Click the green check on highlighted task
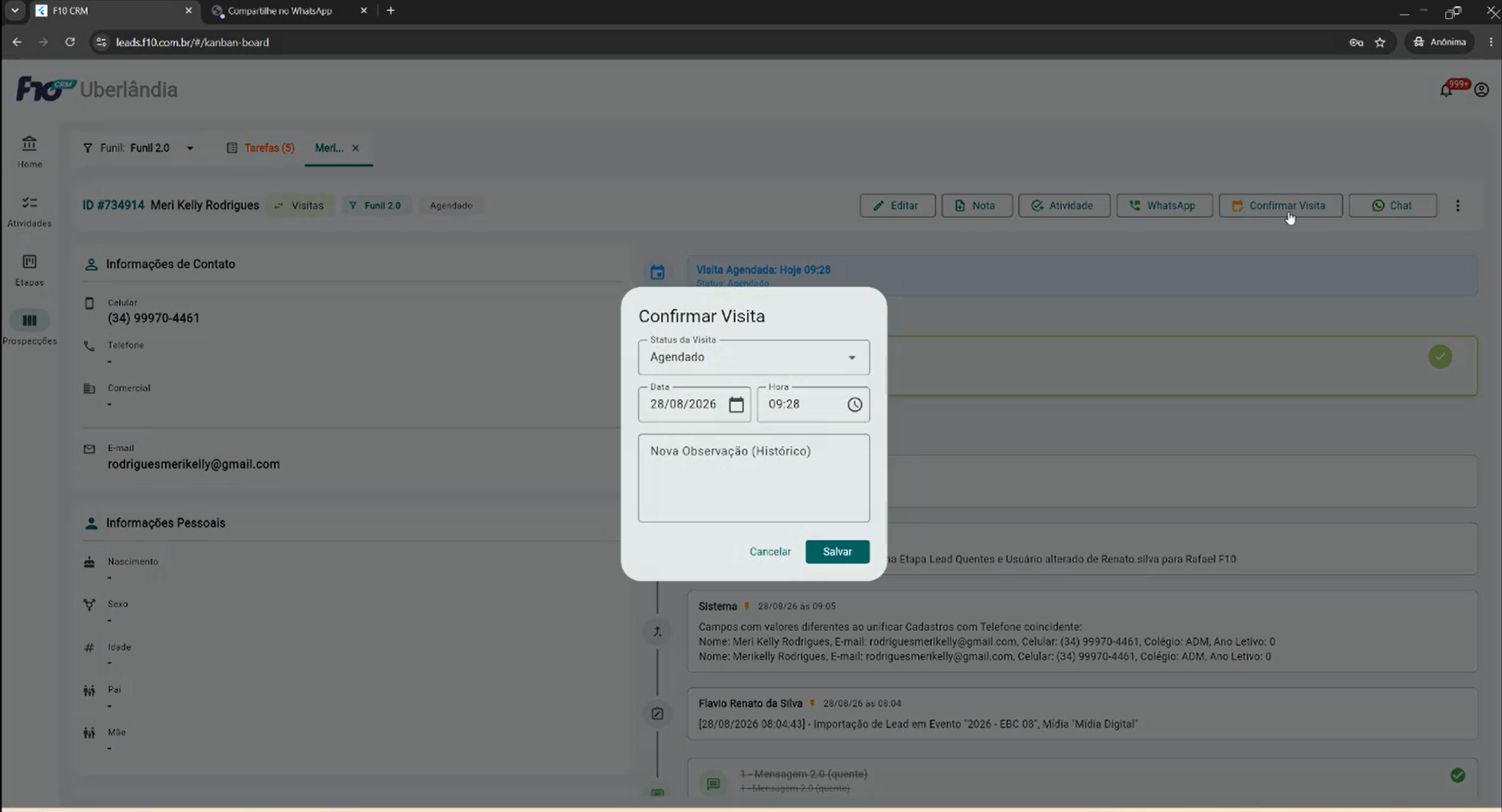Screen dimensions: 1502x812 [1440, 356]
